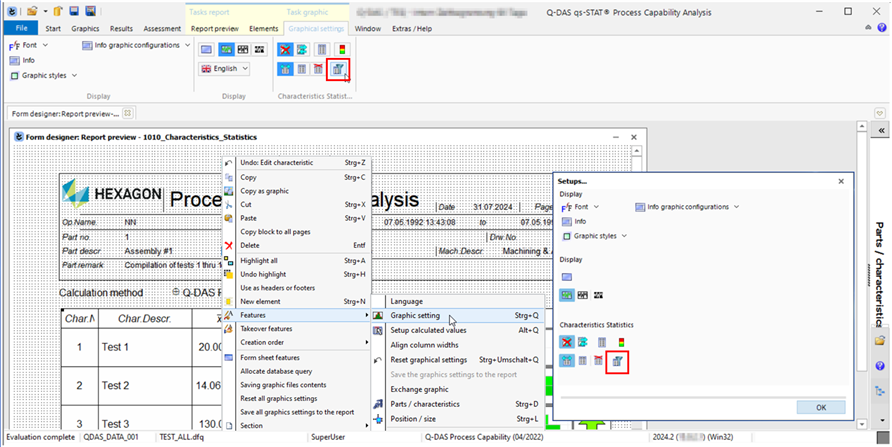The height and width of the screenshot is (447, 892).
Task: Switch to the Graphics ribbon tab
Action: (85, 28)
